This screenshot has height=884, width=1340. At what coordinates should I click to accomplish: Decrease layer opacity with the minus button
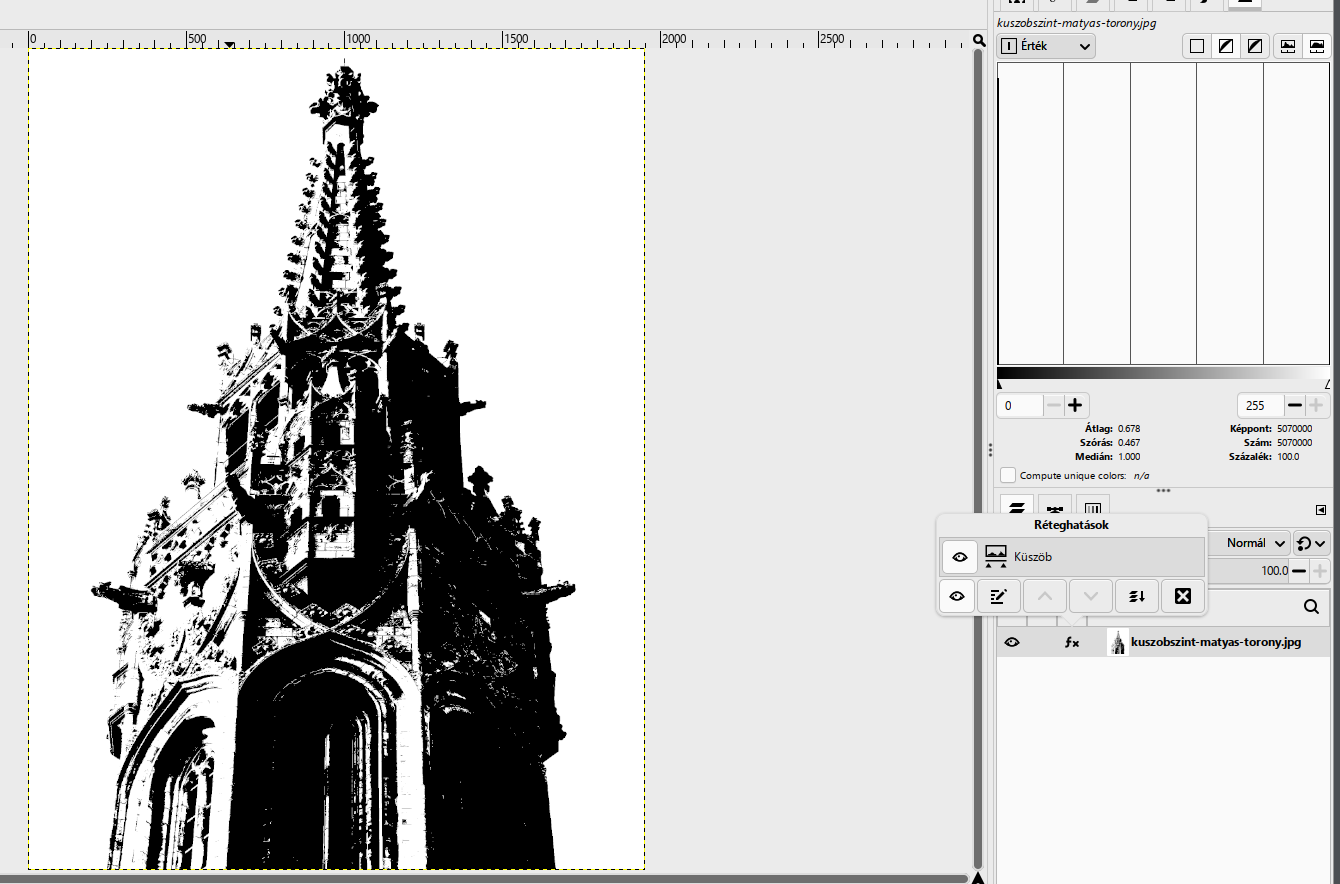1298,571
